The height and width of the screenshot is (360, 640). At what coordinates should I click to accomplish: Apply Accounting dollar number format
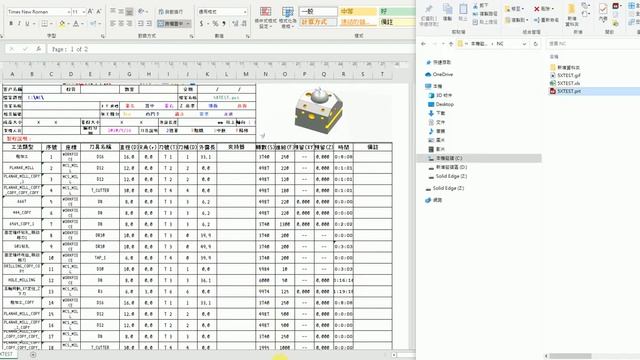(202, 24)
